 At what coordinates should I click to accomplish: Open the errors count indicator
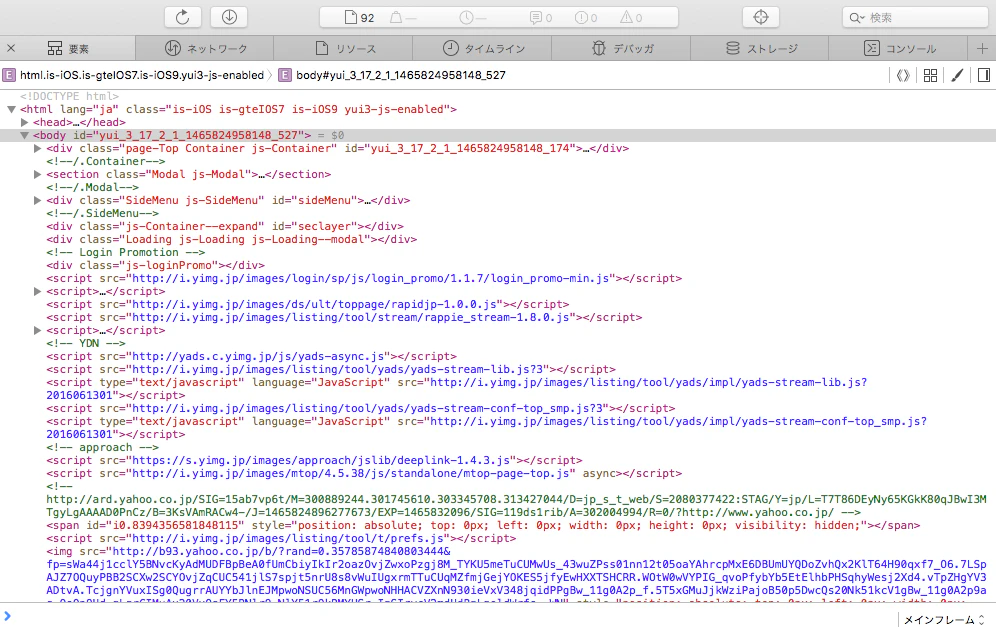586,18
